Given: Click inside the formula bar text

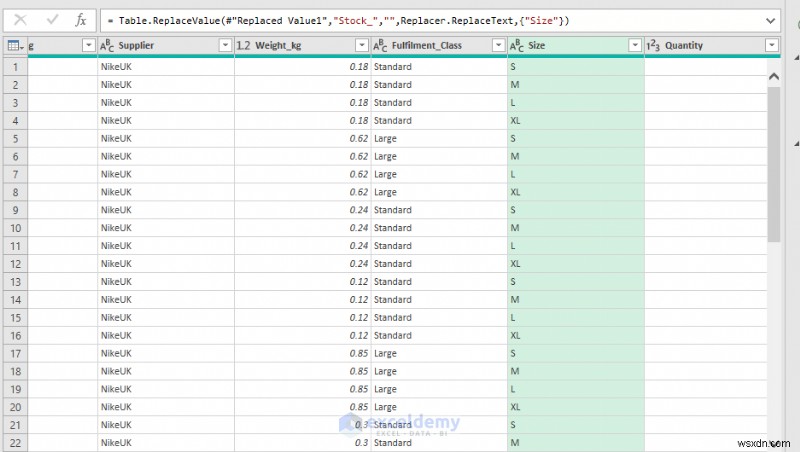Looking at the screenshot, I should coord(339,21).
